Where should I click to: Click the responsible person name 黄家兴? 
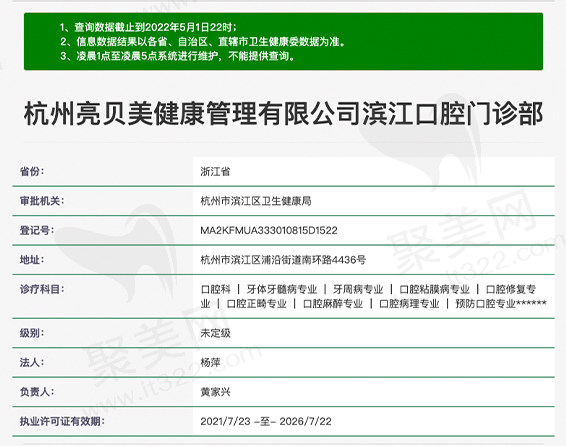[215, 392]
